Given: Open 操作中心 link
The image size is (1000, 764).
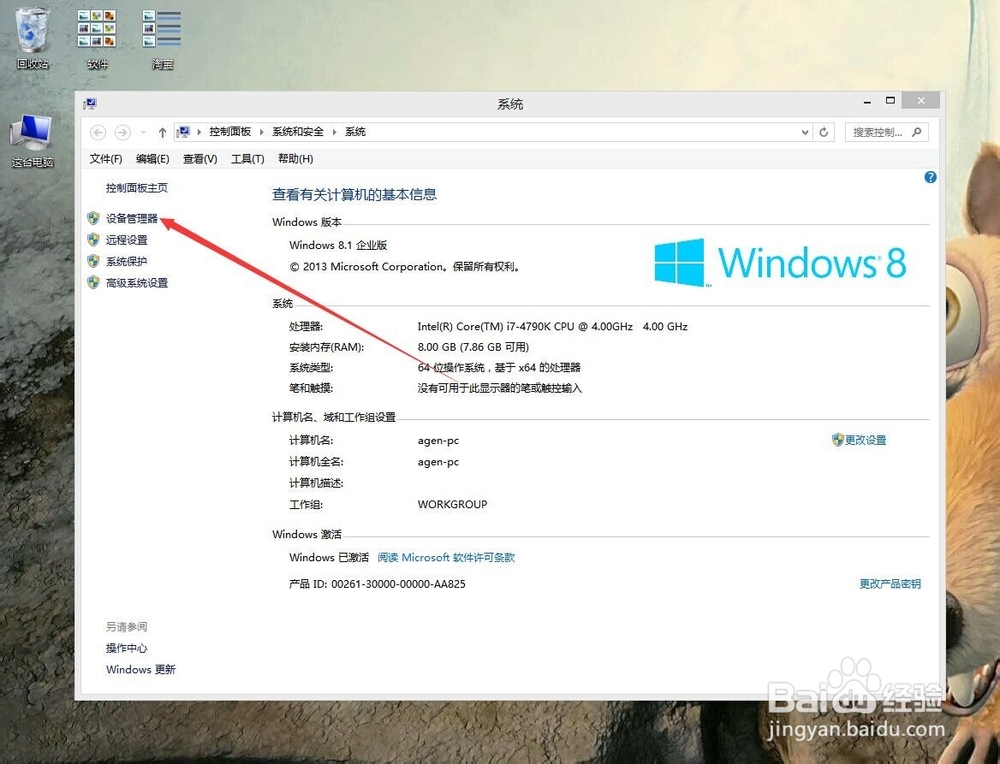Looking at the screenshot, I should point(126,648).
